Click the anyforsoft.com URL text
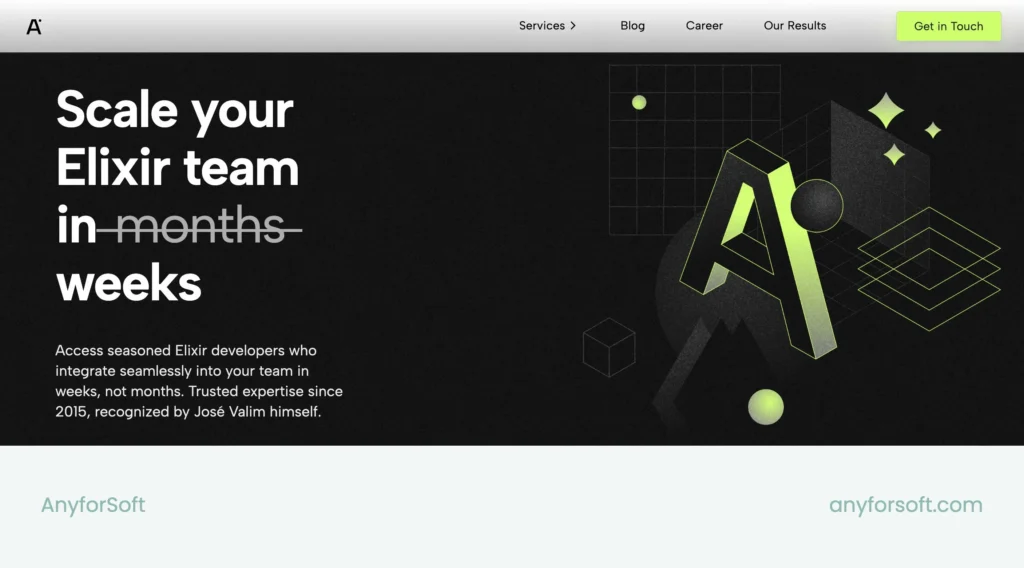 tap(905, 505)
